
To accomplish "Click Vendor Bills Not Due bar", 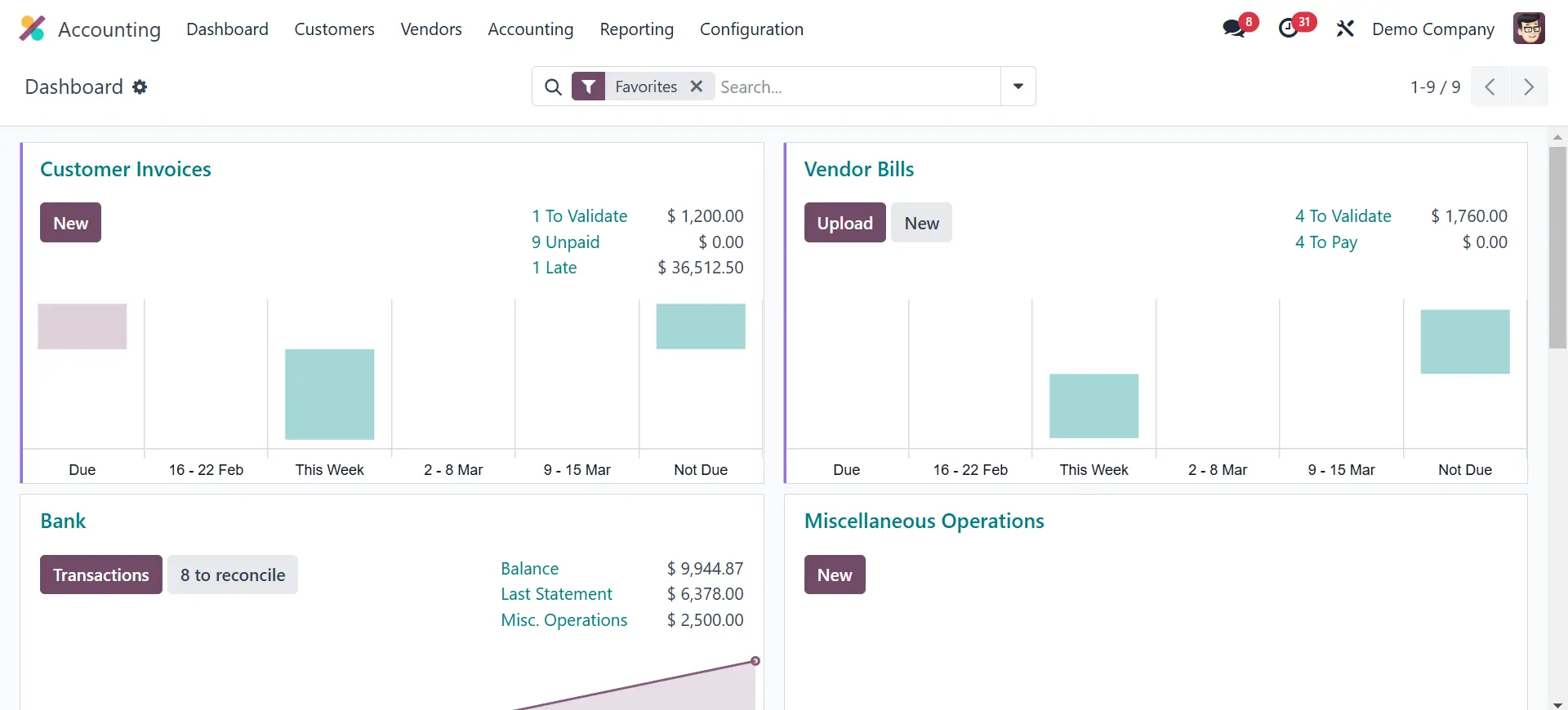I will (x=1465, y=342).
